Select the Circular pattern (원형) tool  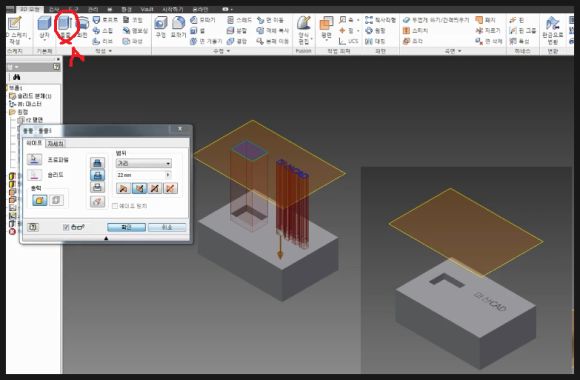[x=375, y=31]
